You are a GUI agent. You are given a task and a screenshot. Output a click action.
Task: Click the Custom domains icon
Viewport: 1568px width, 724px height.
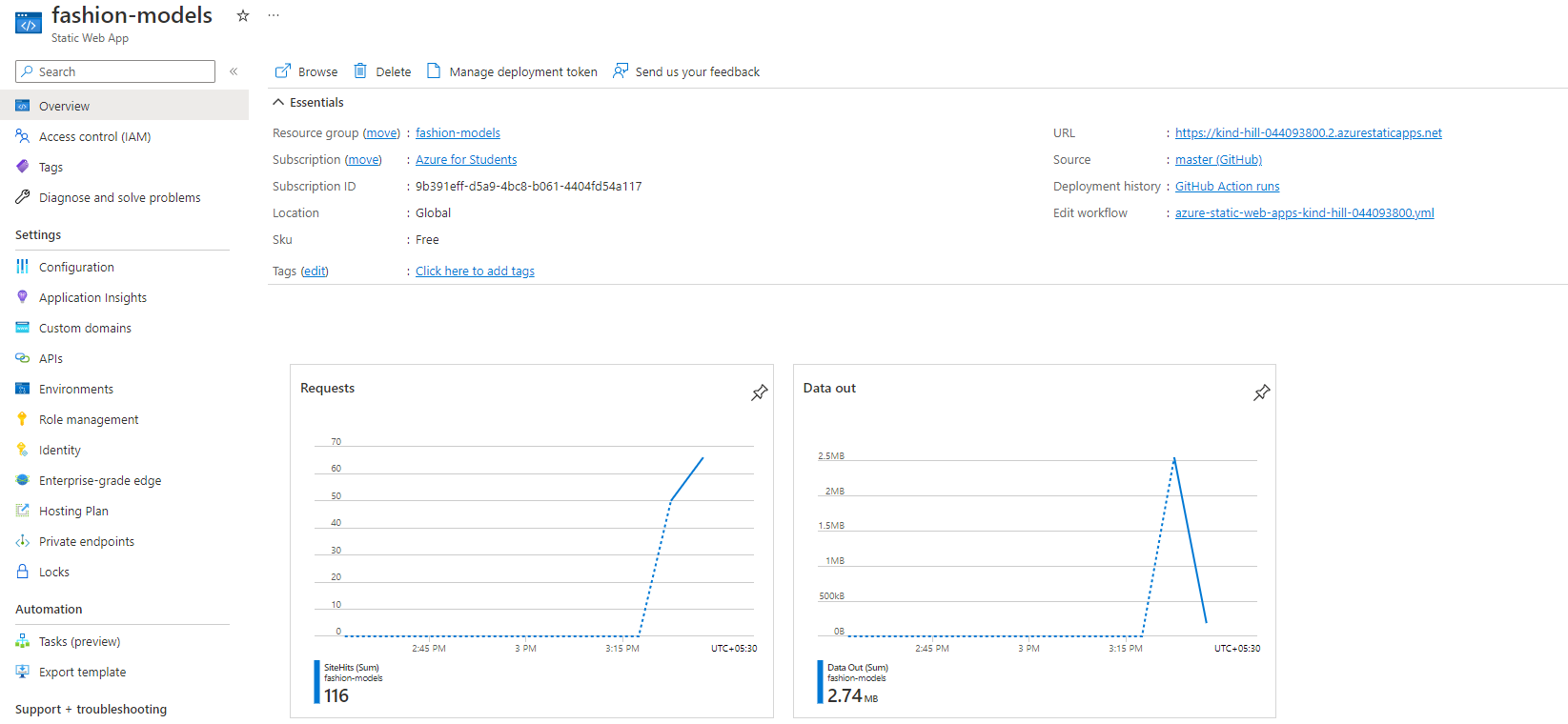(23, 328)
